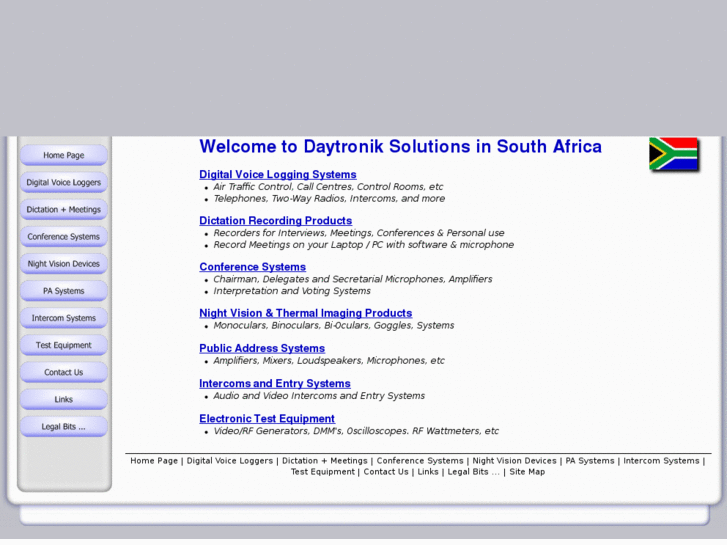The height and width of the screenshot is (545, 727).
Task: Open Links sidebar button
Action: coord(64,399)
